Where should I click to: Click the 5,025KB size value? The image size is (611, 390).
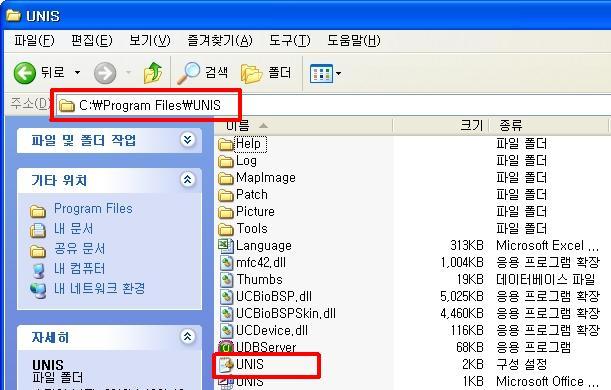coord(462,296)
